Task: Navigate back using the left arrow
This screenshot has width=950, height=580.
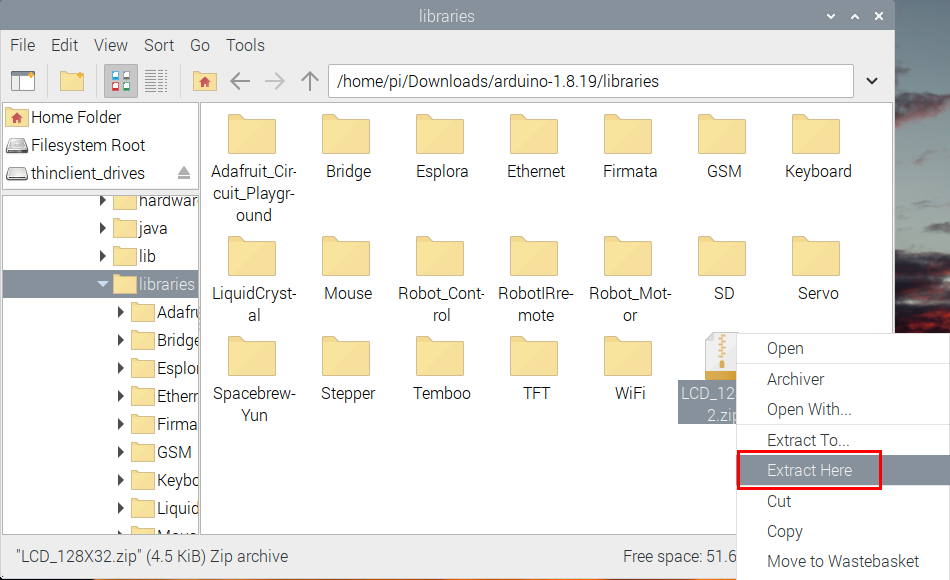Action: (240, 81)
